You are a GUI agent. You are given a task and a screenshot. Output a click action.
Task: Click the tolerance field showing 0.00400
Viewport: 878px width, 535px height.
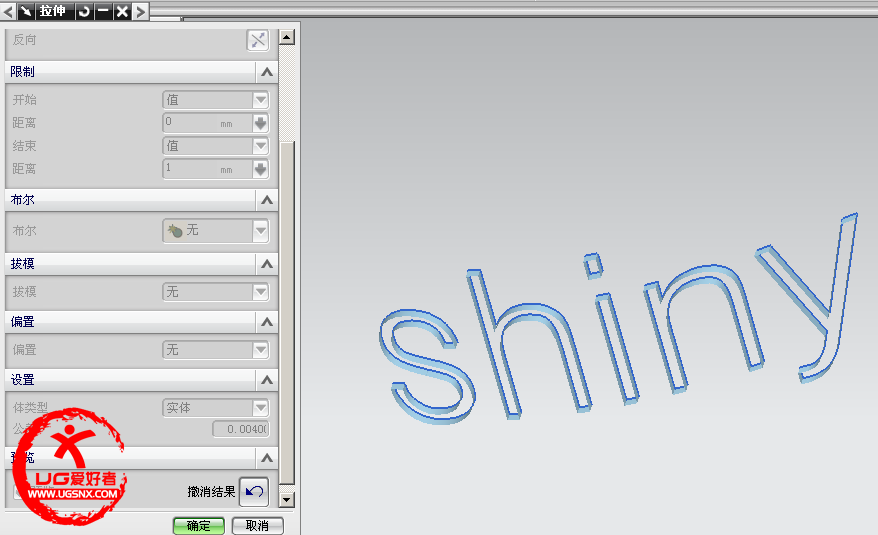click(241, 429)
